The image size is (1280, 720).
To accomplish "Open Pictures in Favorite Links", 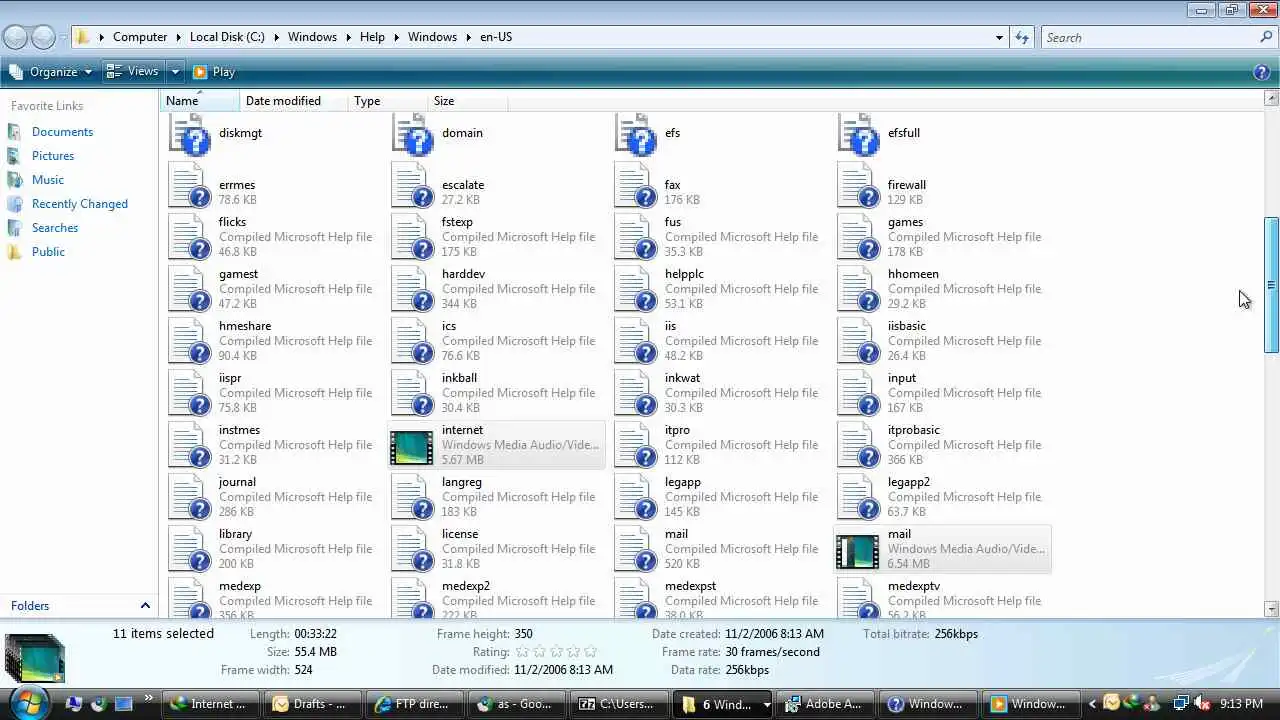I will click(53, 156).
